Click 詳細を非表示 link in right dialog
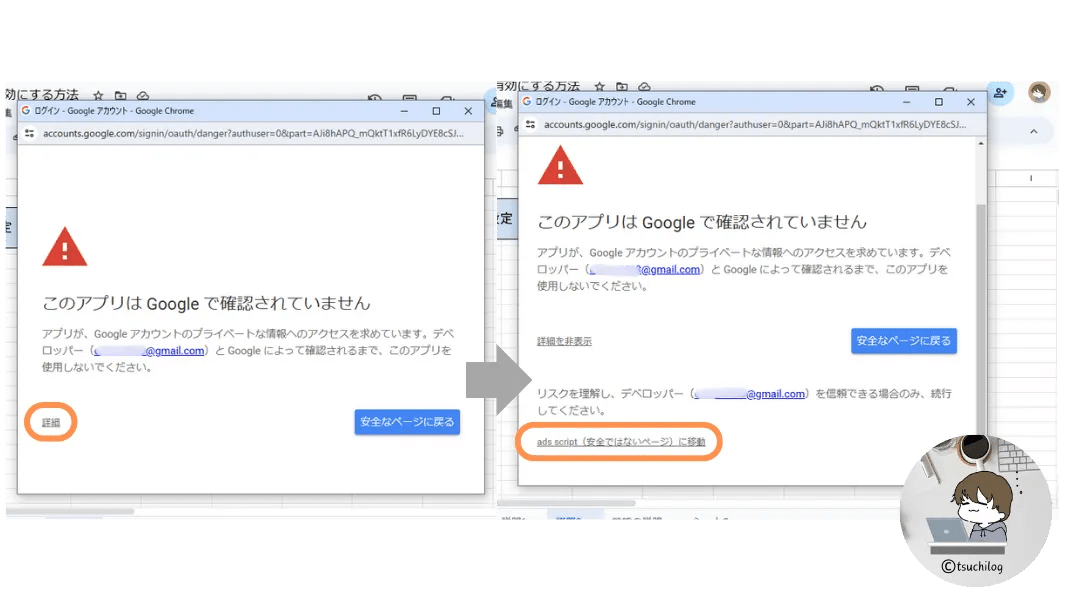Viewport: 1065px width, 600px height. click(x=564, y=341)
